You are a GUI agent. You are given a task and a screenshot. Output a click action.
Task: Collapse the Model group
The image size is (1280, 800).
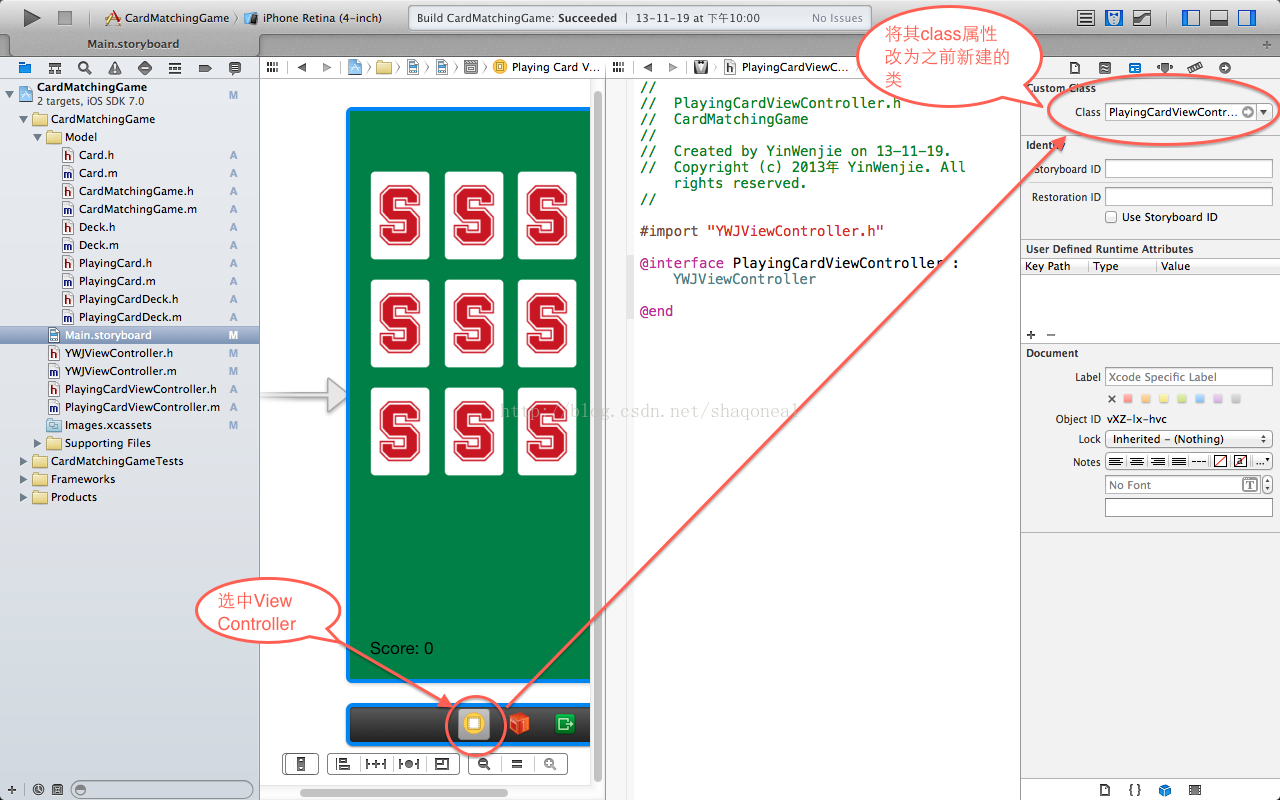tap(38, 137)
